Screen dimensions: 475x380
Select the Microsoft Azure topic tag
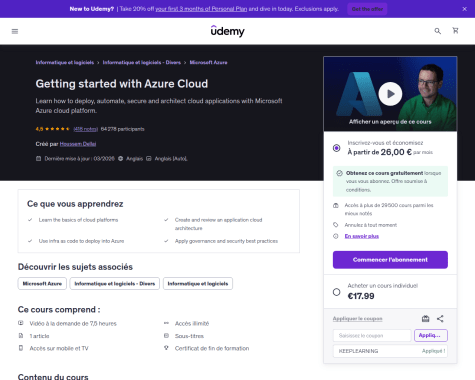(x=42, y=284)
